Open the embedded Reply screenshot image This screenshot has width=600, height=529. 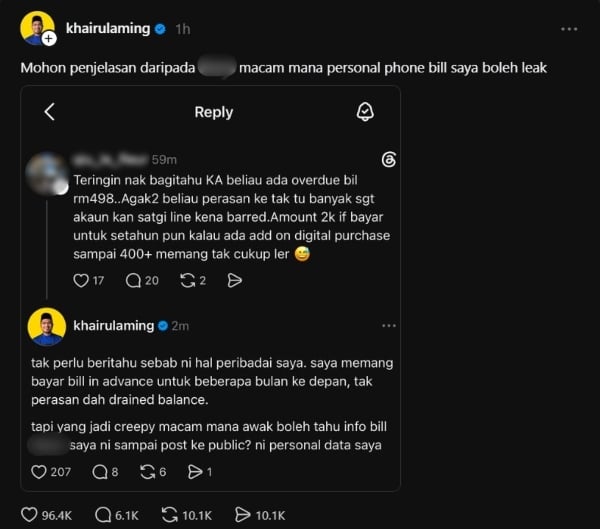tap(210, 289)
